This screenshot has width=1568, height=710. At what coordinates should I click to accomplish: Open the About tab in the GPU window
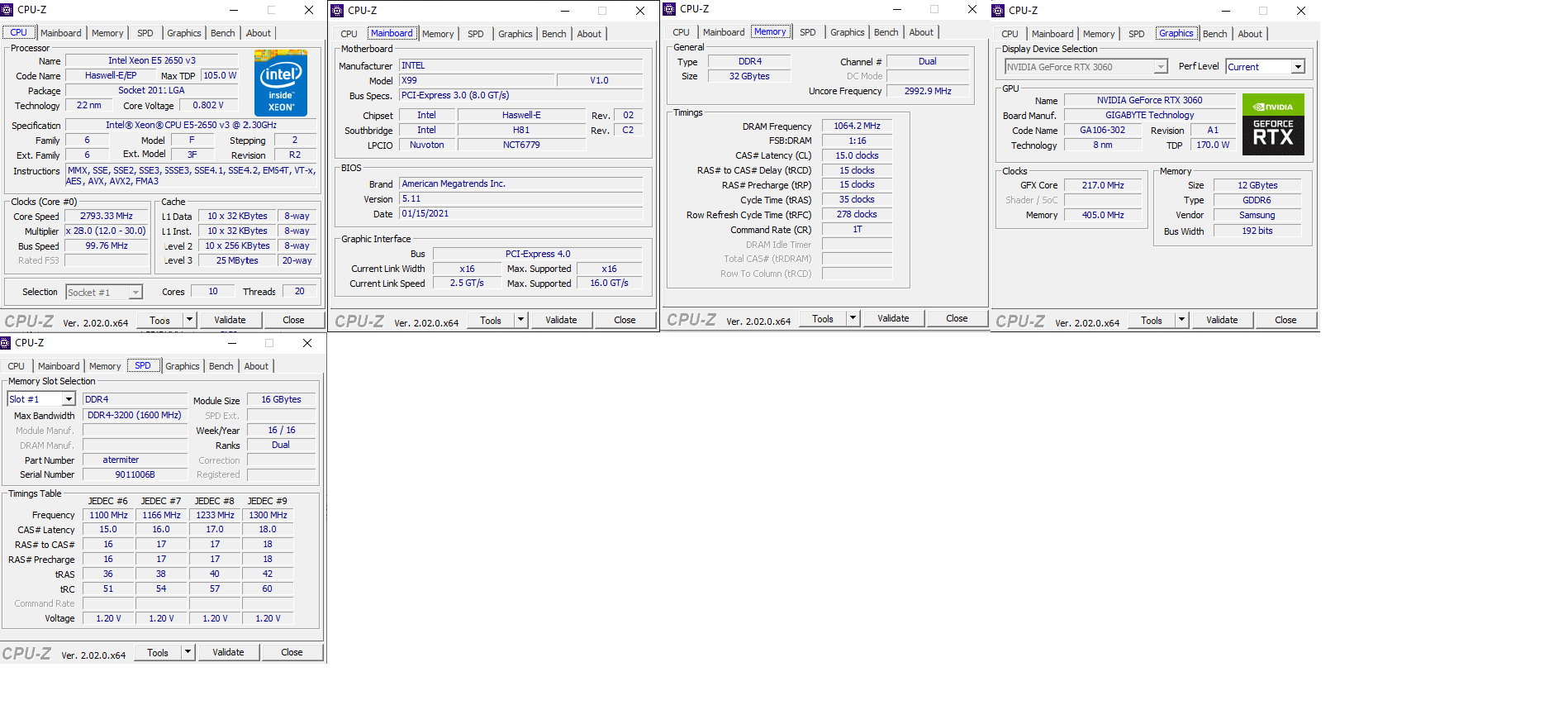click(x=1250, y=34)
